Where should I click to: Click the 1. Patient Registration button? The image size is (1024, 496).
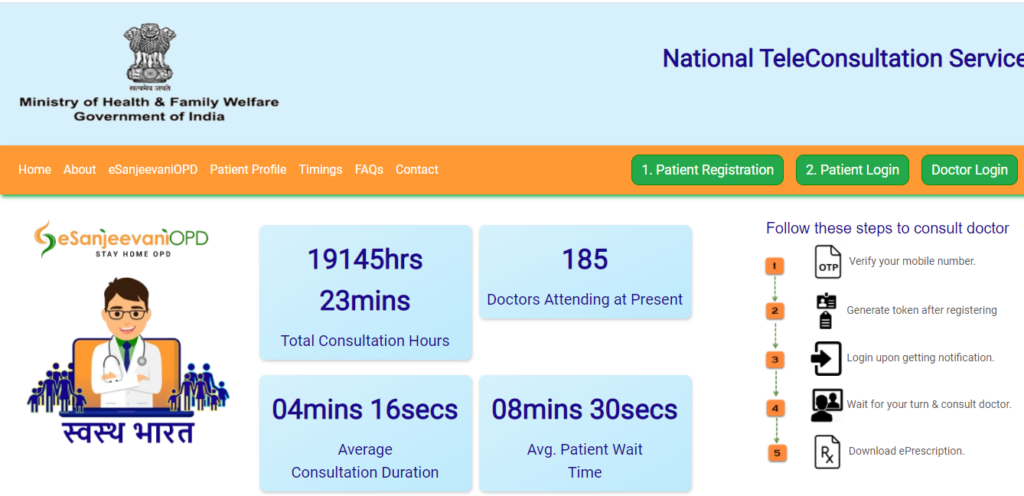(x=707, y=170)
